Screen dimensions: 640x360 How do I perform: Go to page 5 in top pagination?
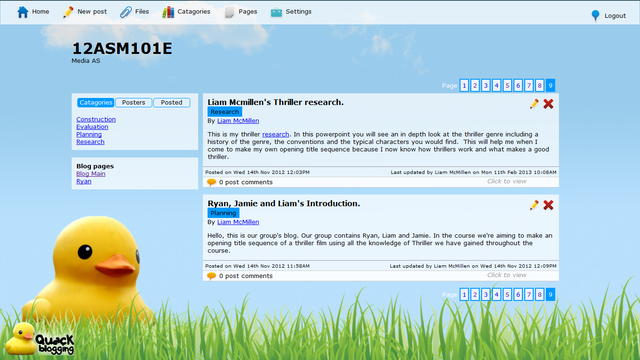click(507, 85)
